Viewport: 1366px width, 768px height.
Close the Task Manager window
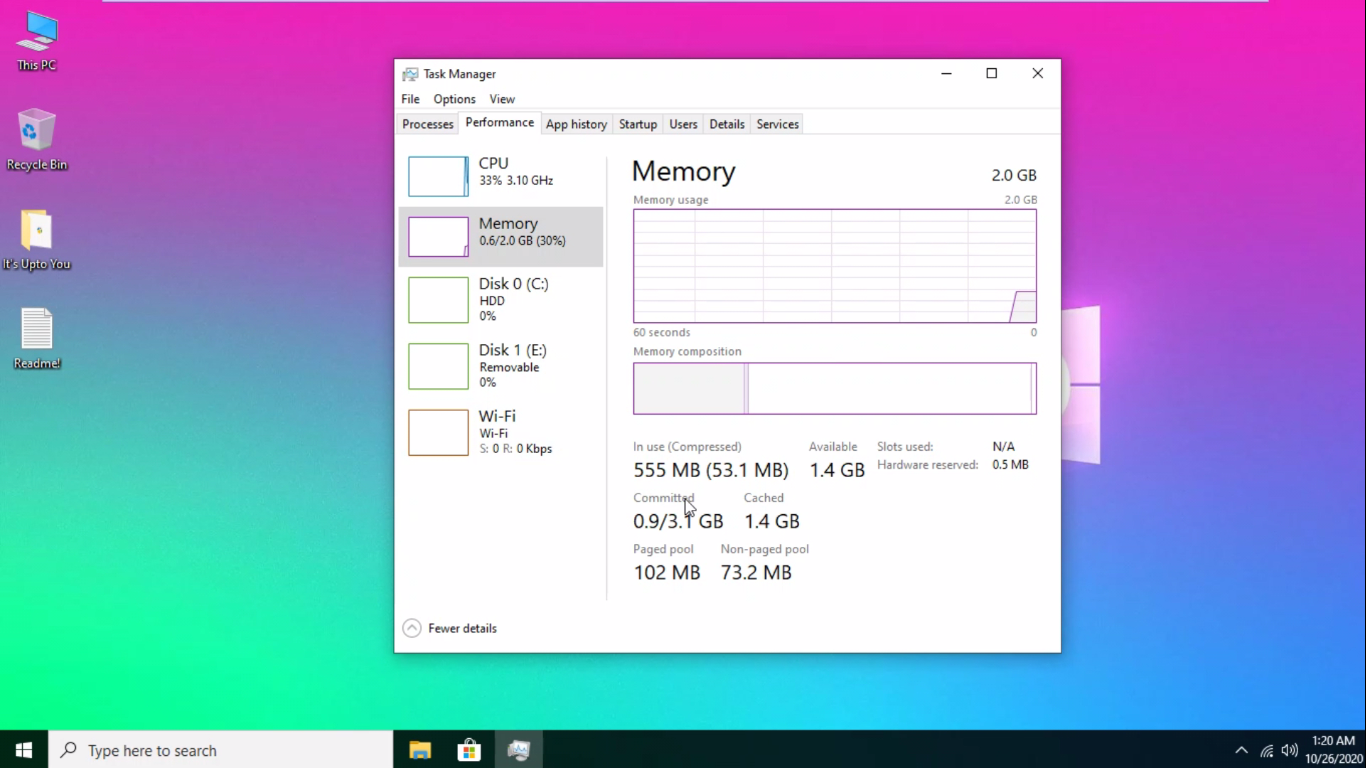coord(1037,73)
